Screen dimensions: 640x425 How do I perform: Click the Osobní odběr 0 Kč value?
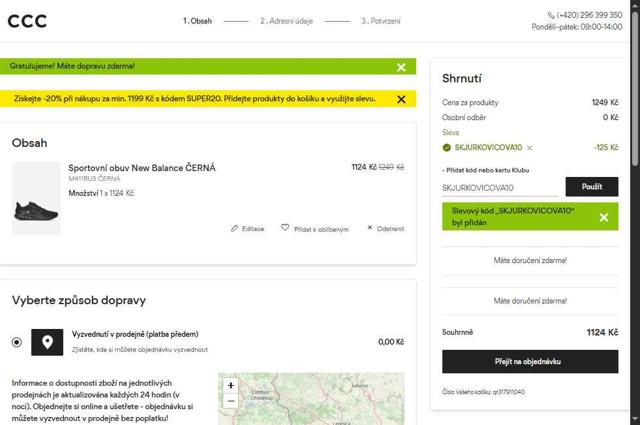[x=611, y=118]
